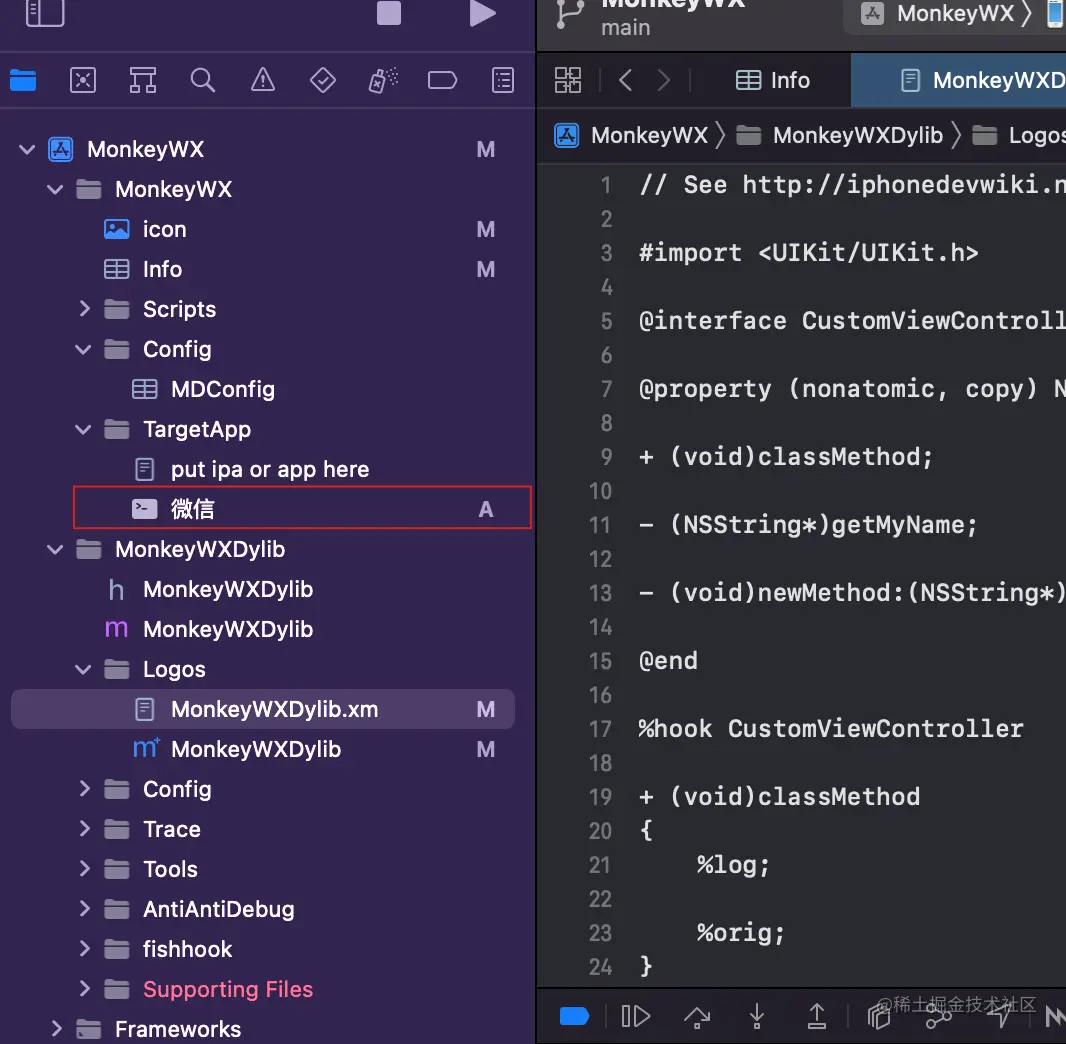Click the Step Out debug button
Image resolution: width=1066 pixels, height=1044 pixels.
816,1017
